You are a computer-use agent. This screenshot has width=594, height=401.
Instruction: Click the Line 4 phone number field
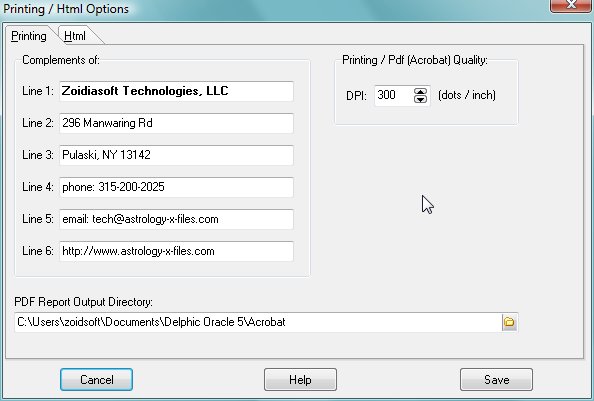click(x=176, y=187)
